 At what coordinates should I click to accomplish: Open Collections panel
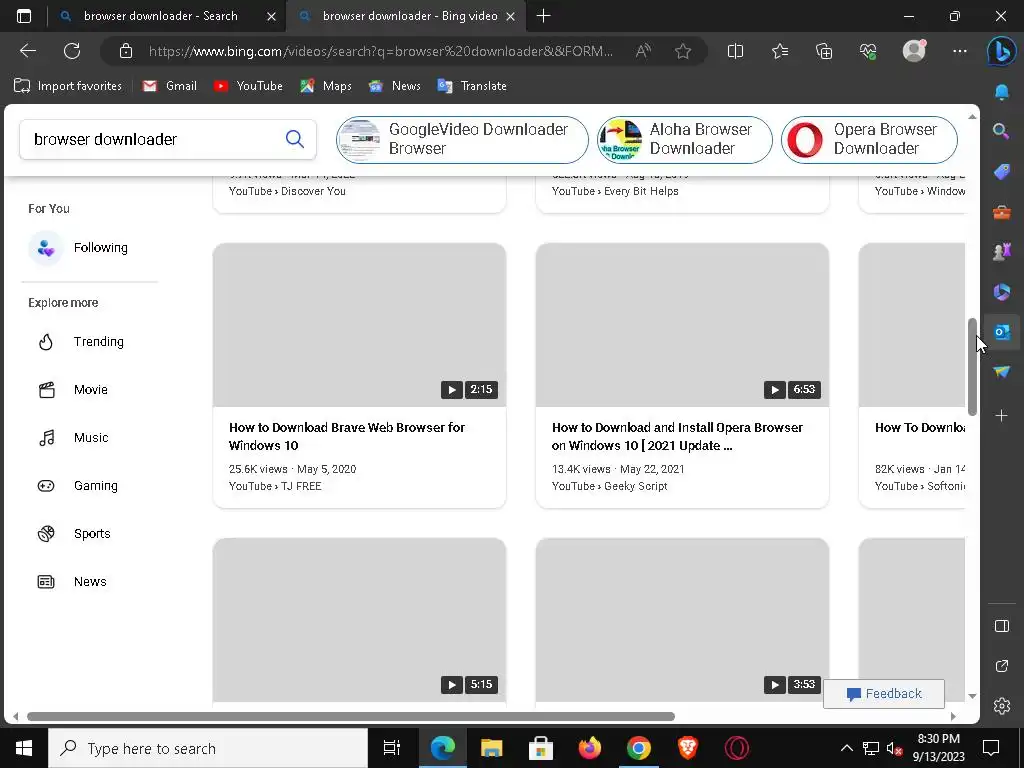point(824,51)
